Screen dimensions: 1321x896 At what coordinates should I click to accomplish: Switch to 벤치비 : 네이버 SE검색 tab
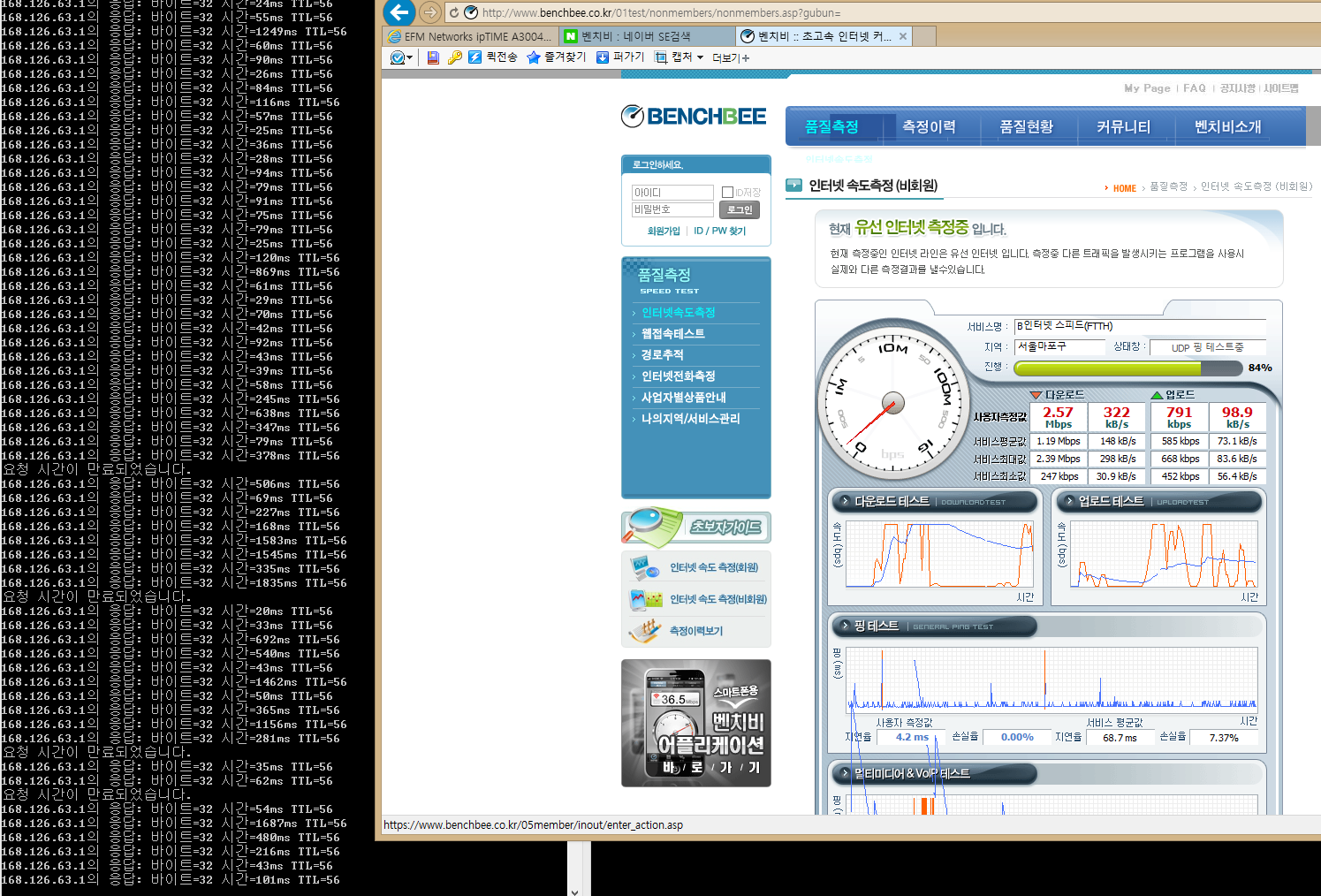point(646,36)
